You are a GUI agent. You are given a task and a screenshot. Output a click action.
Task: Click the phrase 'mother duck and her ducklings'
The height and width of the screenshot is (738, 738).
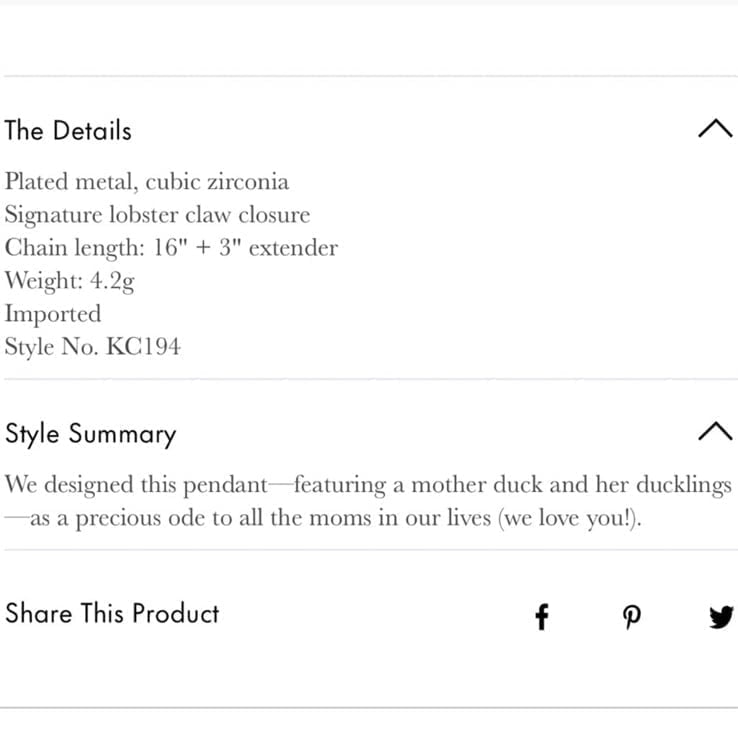pos(572,485)
